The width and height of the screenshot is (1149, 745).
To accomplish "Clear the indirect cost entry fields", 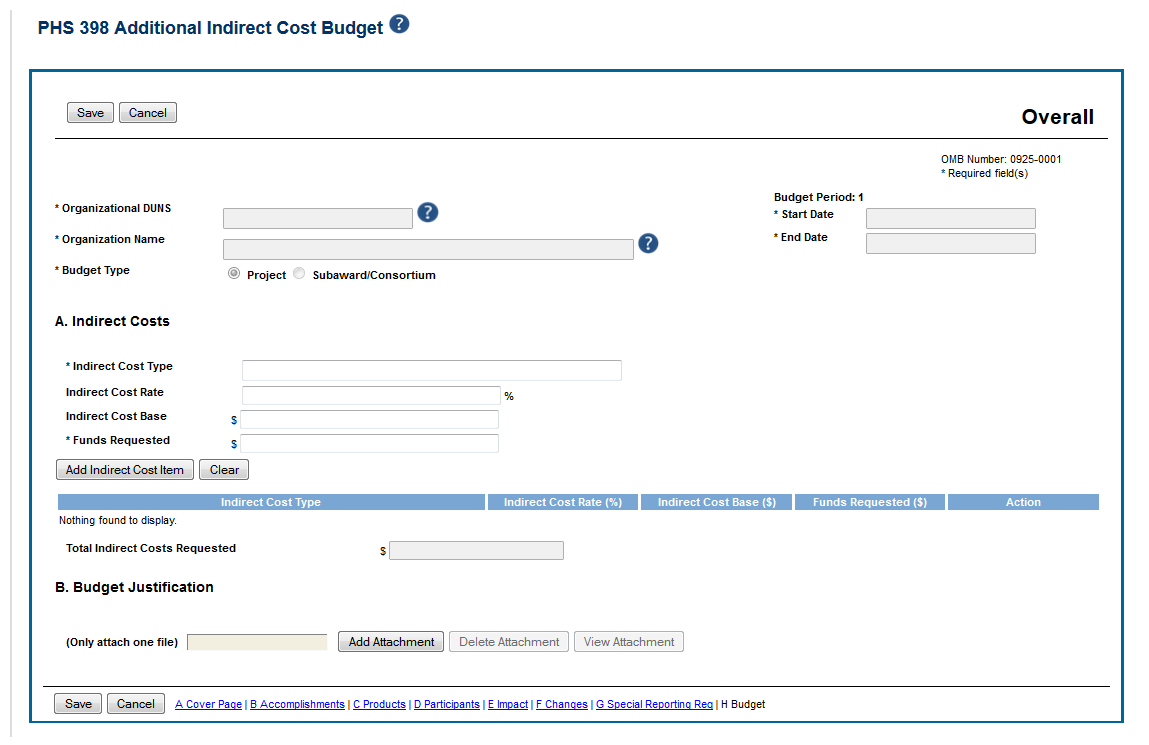I will click(224, 470).
